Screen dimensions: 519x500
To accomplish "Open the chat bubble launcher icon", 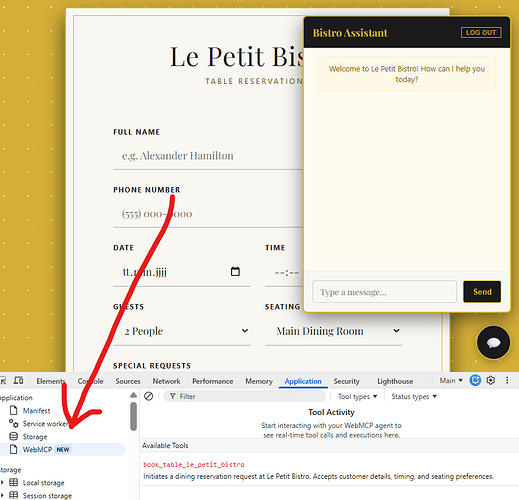I will [x=493, y=342].
